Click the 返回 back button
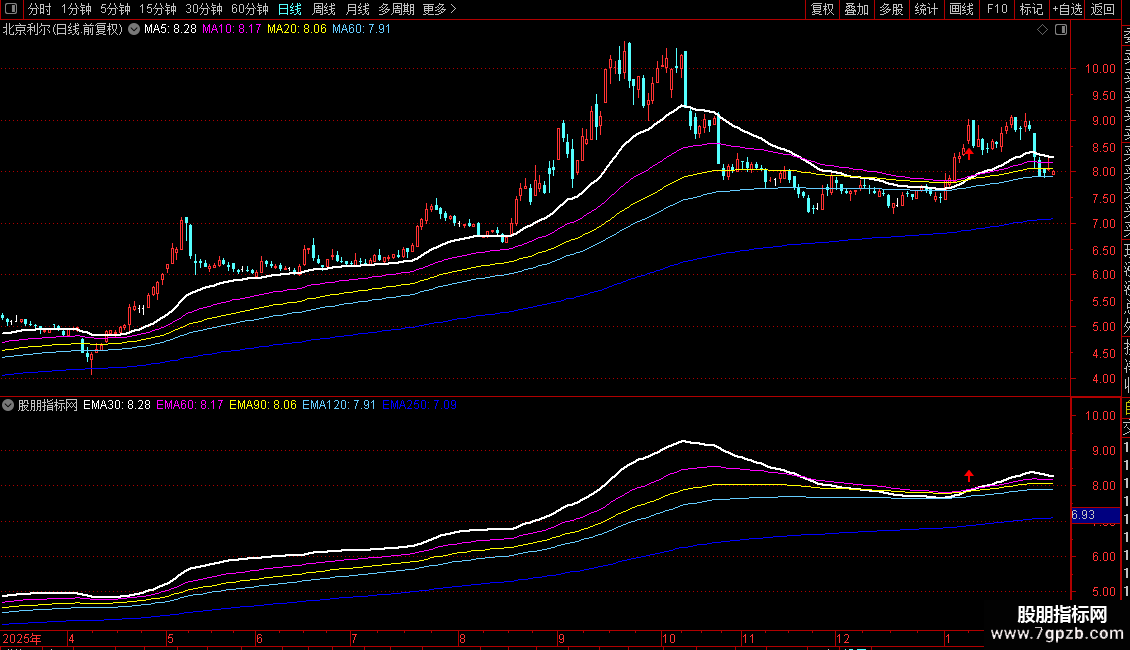Image resolution: width=1130 pixels, height=650 pixels. click(x=1103, y=9)
